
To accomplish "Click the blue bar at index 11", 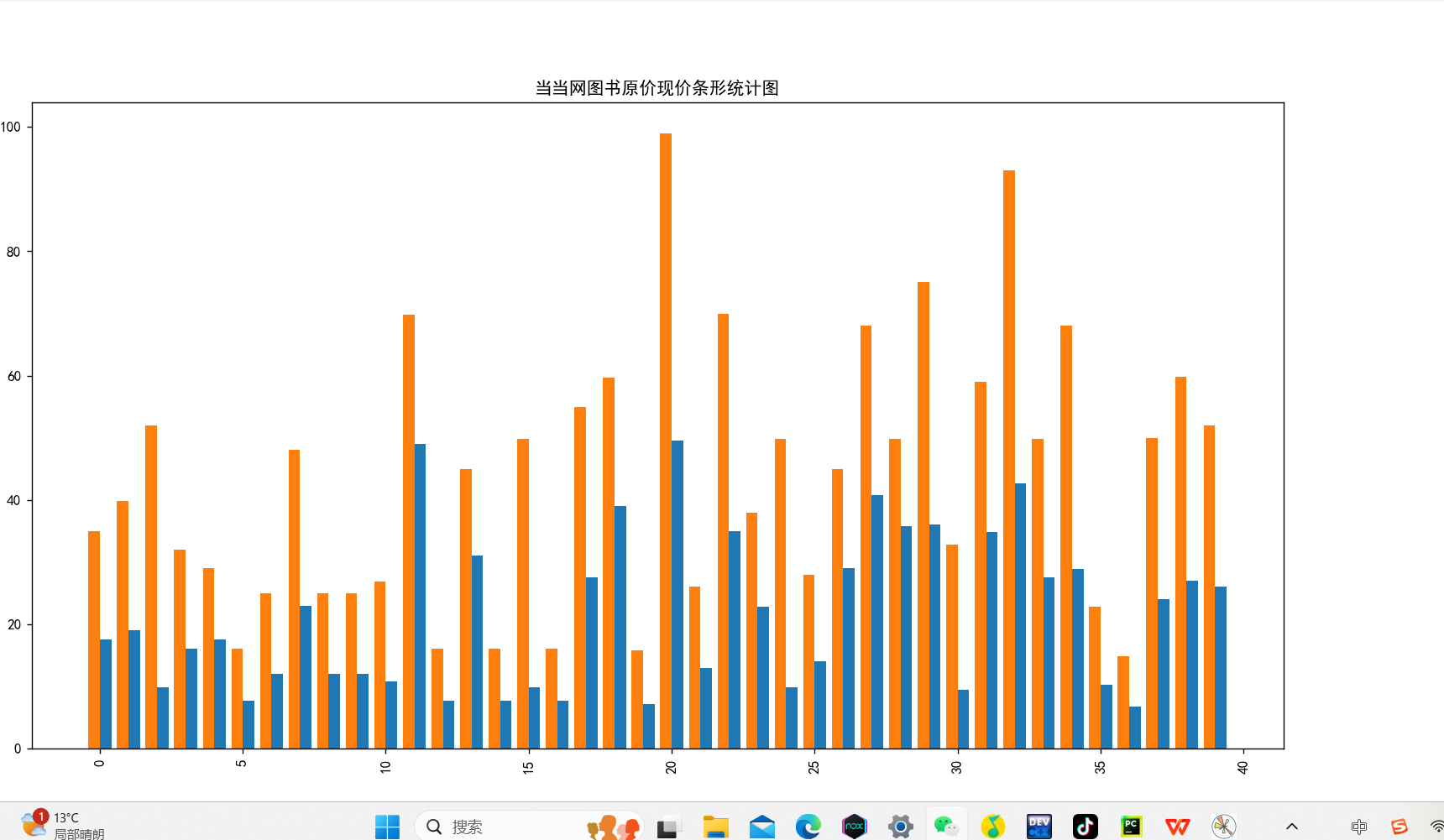I will click(x=420, y=596).
